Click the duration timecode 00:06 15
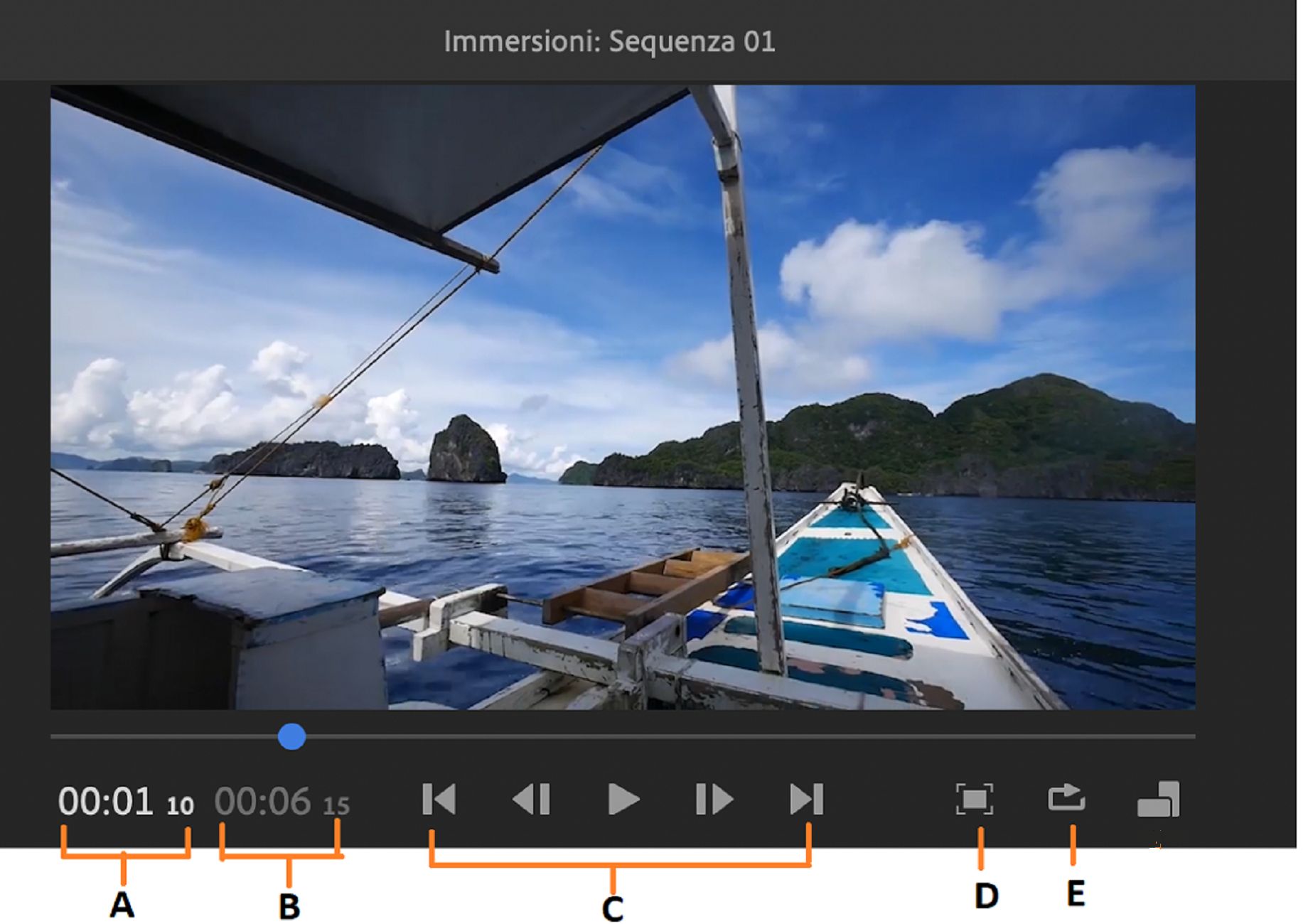Image resolution: width=1308 pixels, height=924 pixels. pyautogui.click(x=282, y=802)
